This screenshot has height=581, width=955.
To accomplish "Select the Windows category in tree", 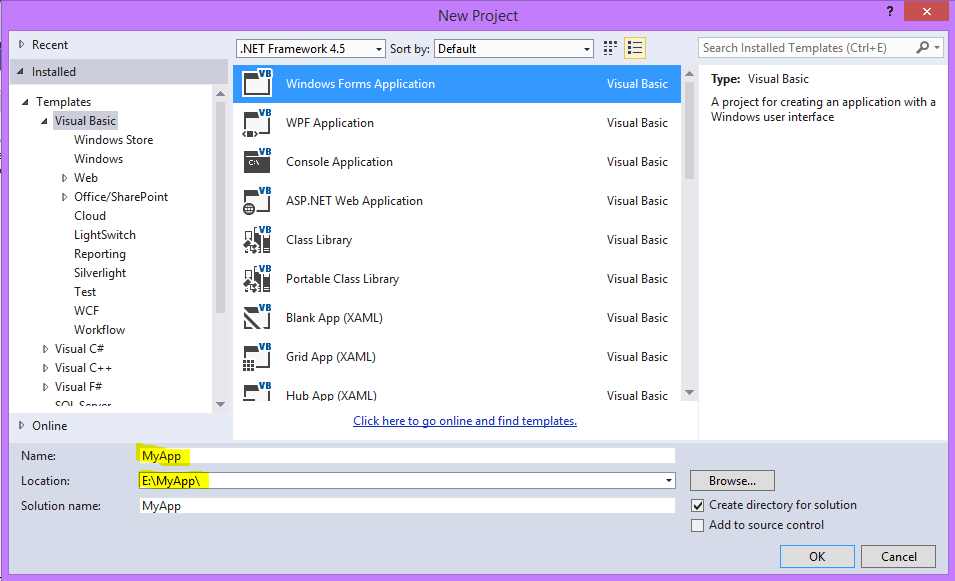I will 98,158.
